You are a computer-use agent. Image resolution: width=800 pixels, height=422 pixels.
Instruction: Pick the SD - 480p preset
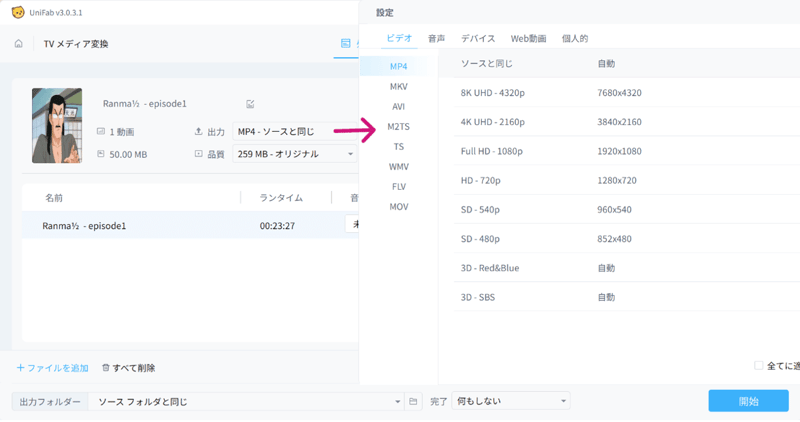click(627, 238)
